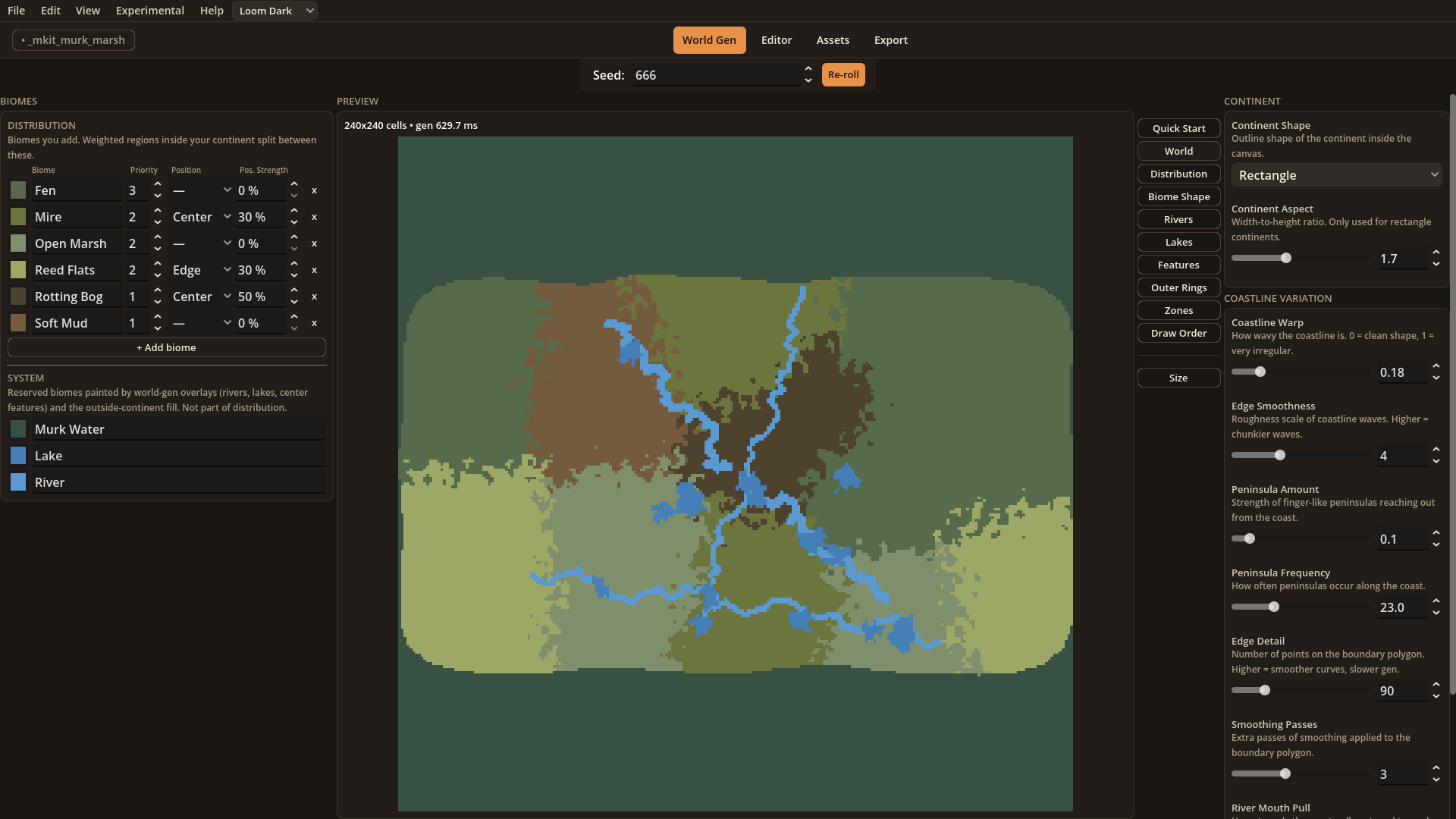
Task: Increase Smoothing Passes with up arrow
Action: pyautogui.click(x=1436, y=768)
